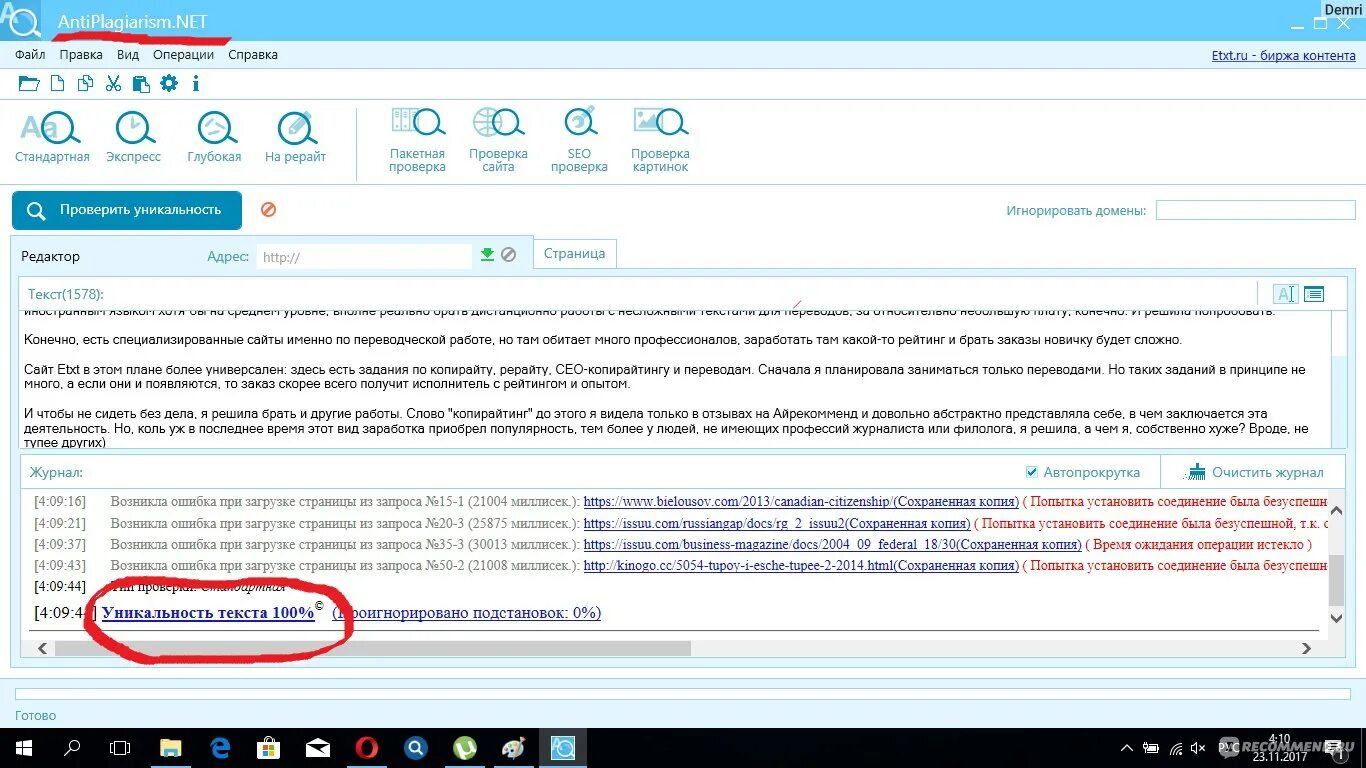Viewport: 1366px width, 768px height.
Task: Launch Пакетная проверка tool
Action: click(418, 140)
